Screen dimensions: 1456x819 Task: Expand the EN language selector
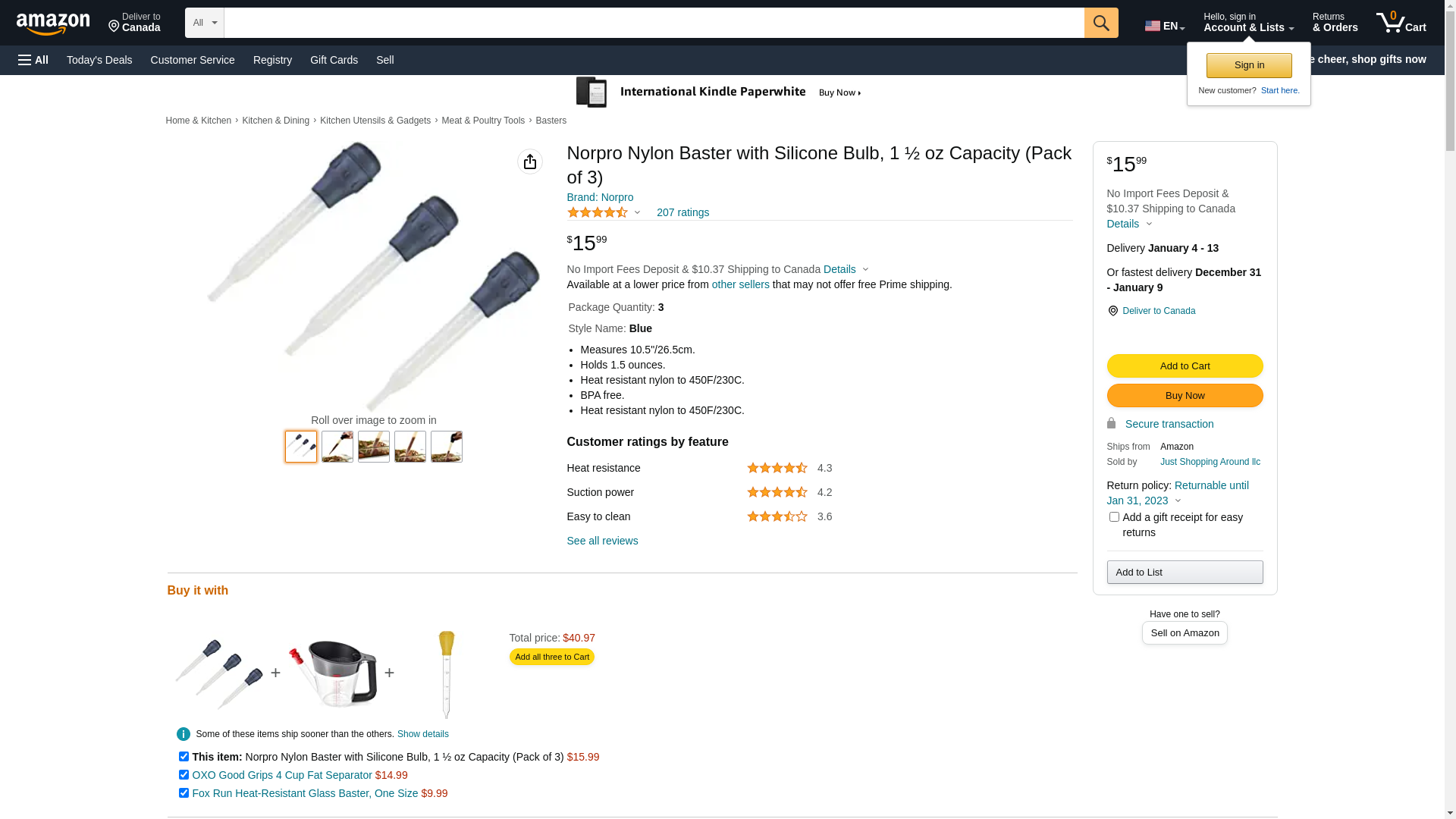(x=1165, y=26)
